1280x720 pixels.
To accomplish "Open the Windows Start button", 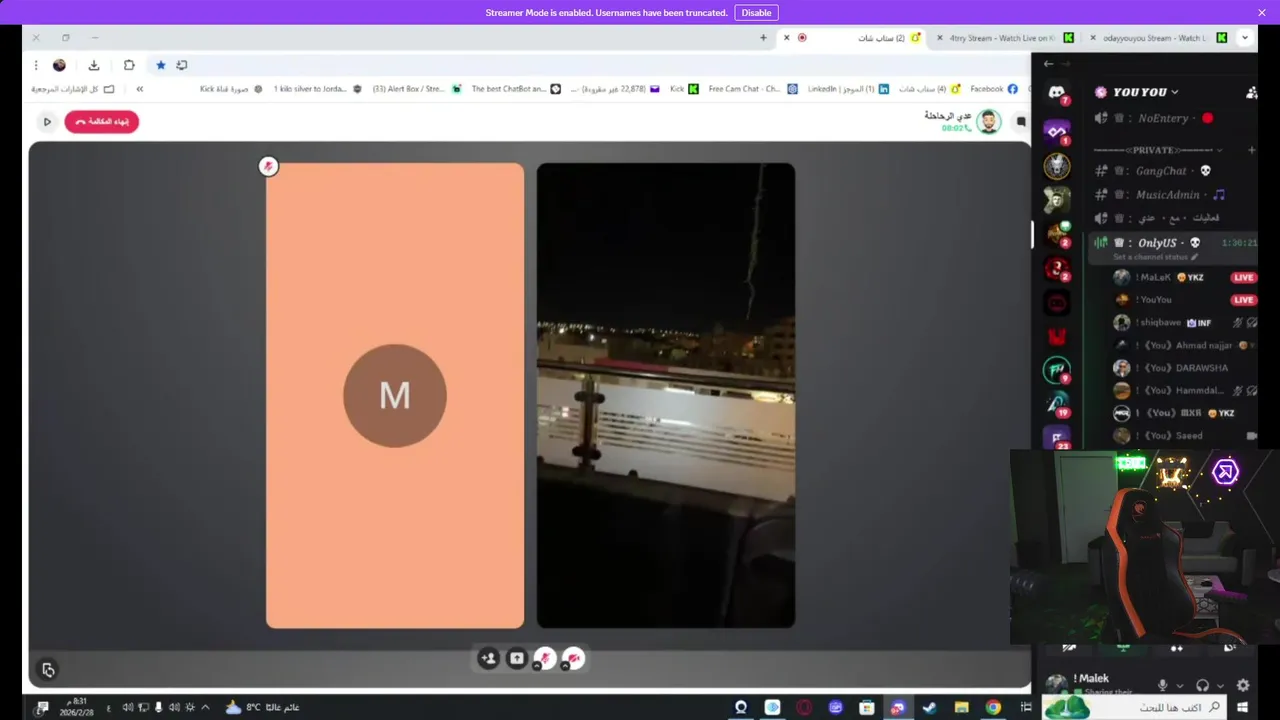I will coord(1244,708).
